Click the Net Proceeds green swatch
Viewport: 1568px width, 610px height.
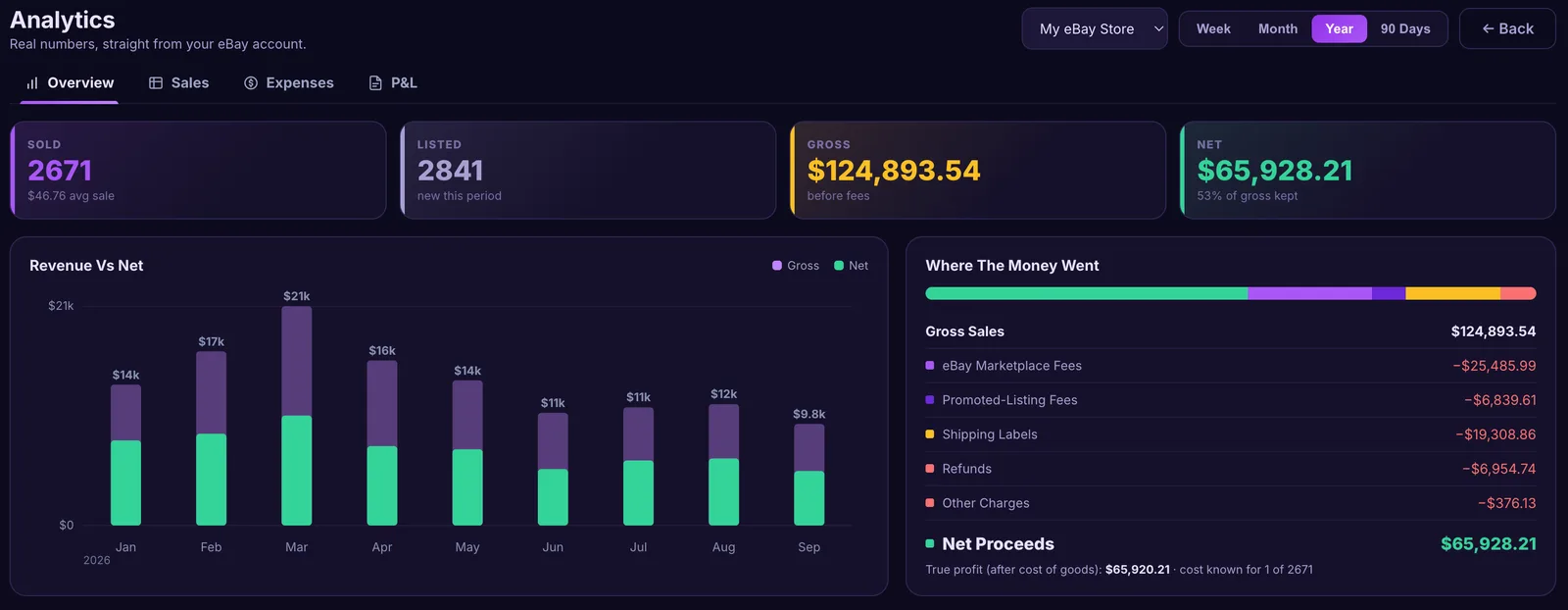click(930, 543)
